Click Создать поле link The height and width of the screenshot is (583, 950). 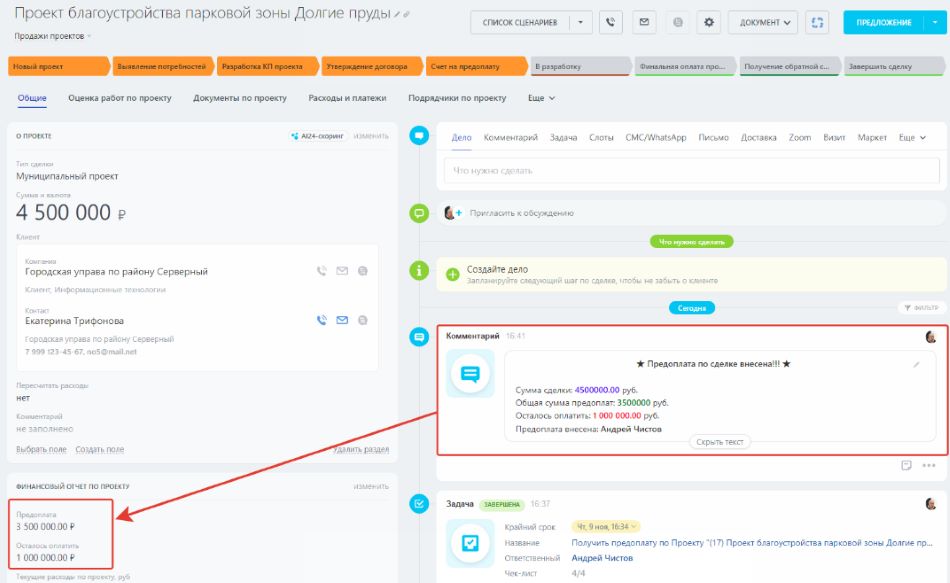[99, 449]
